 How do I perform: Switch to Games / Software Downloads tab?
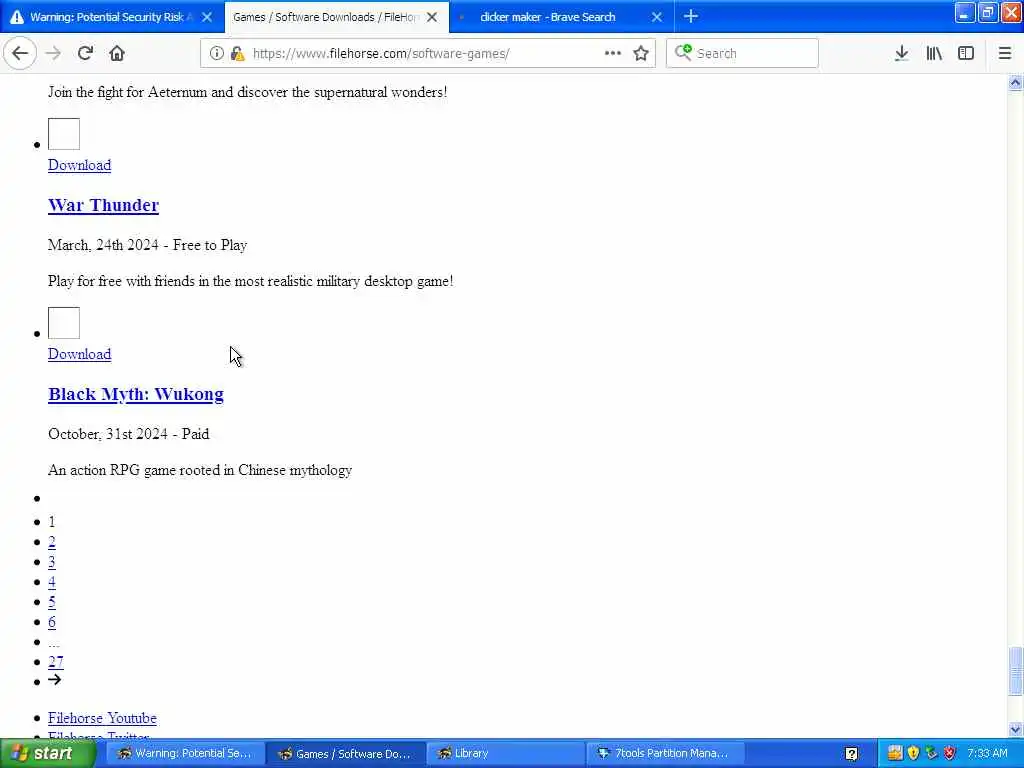(x=325, y=17)
